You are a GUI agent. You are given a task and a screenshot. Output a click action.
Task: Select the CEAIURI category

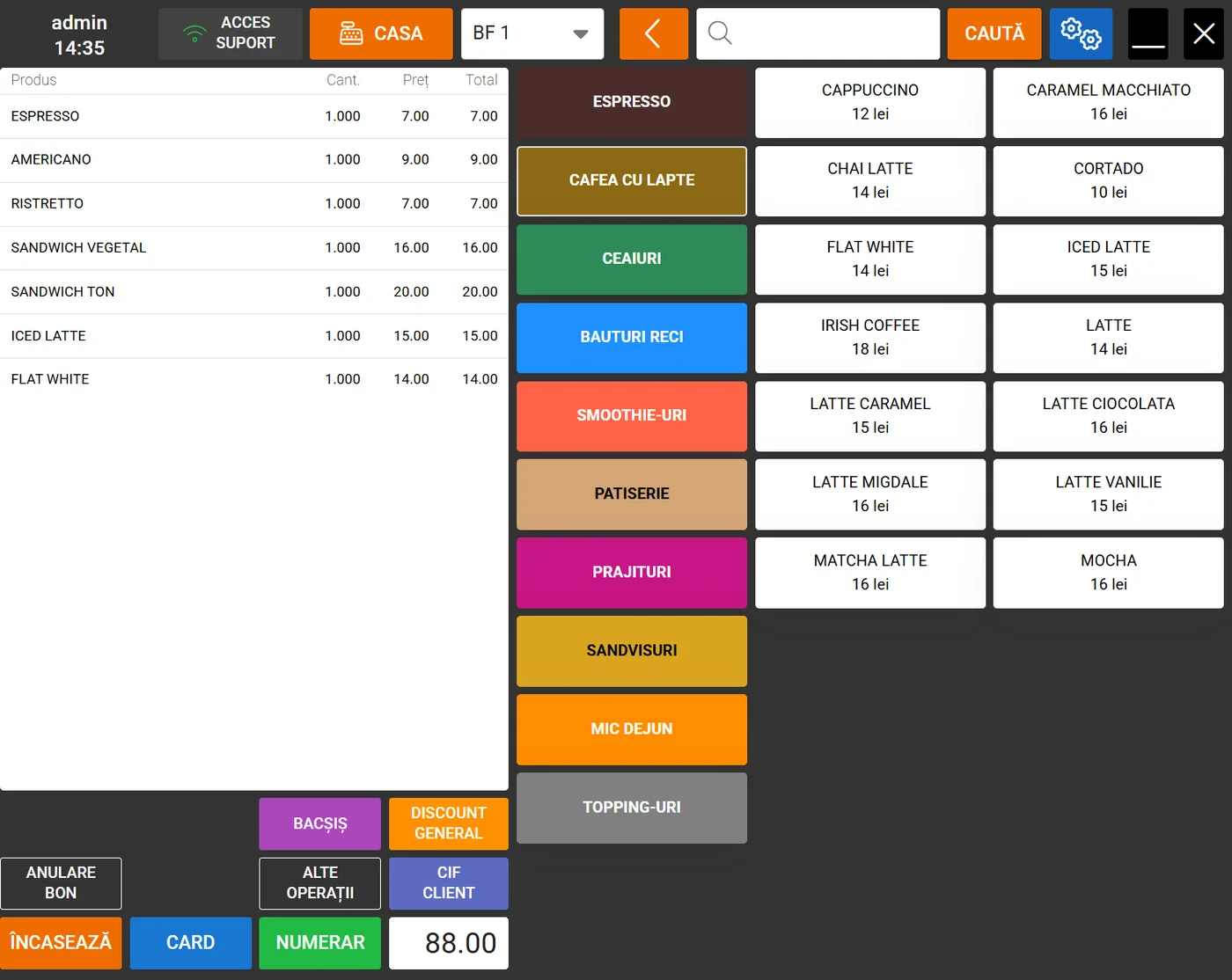[631, 259]
